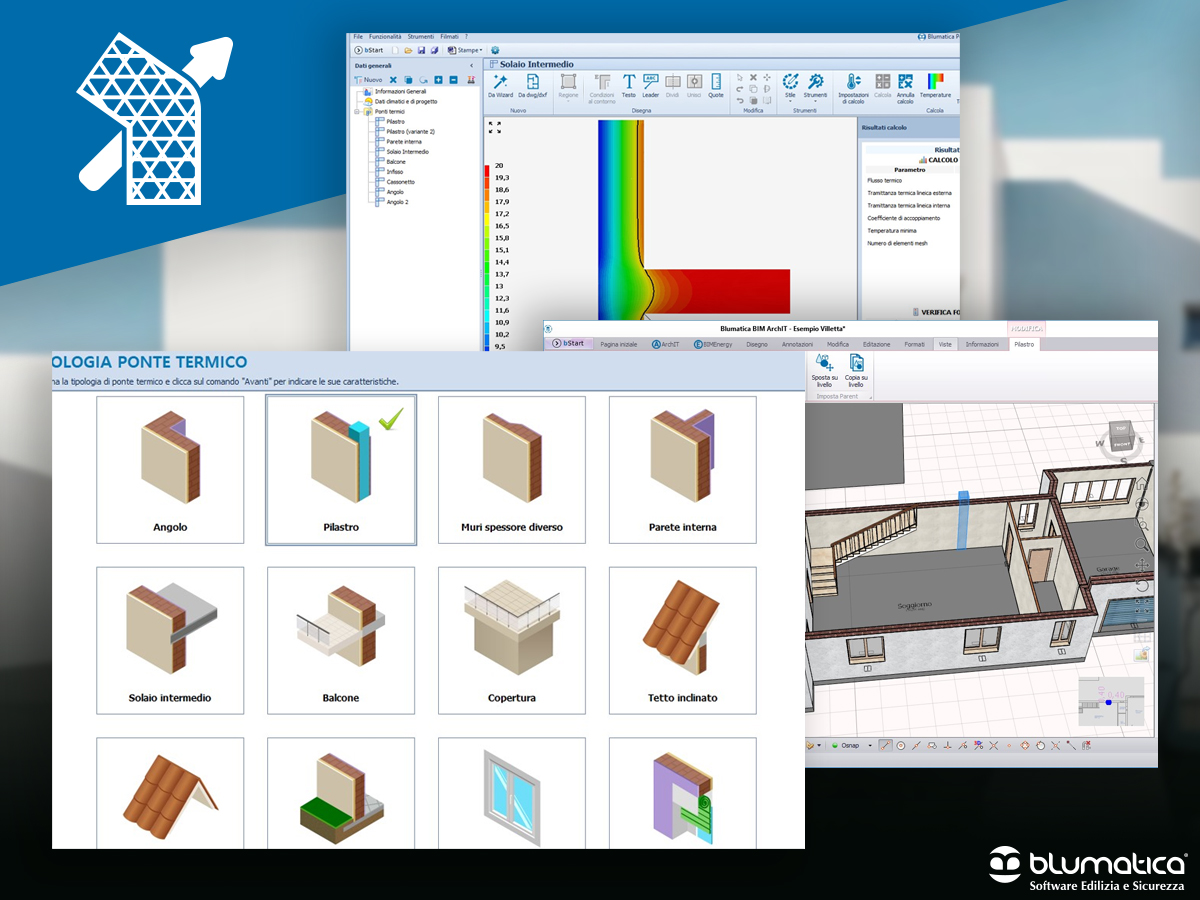Click fit-to-view arrows in thermal canvas
This screenshot has height=900, width=1200.
coord(495,127)
